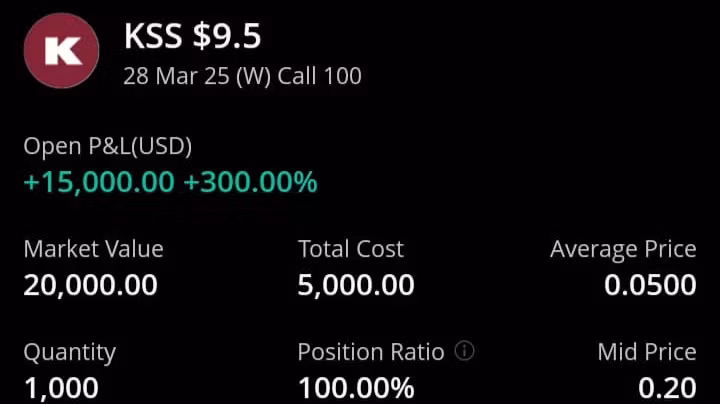Select the 0.0500 average price value
Image resolution: width=720 pixels, height=404 pixels.
coord(650,285)
